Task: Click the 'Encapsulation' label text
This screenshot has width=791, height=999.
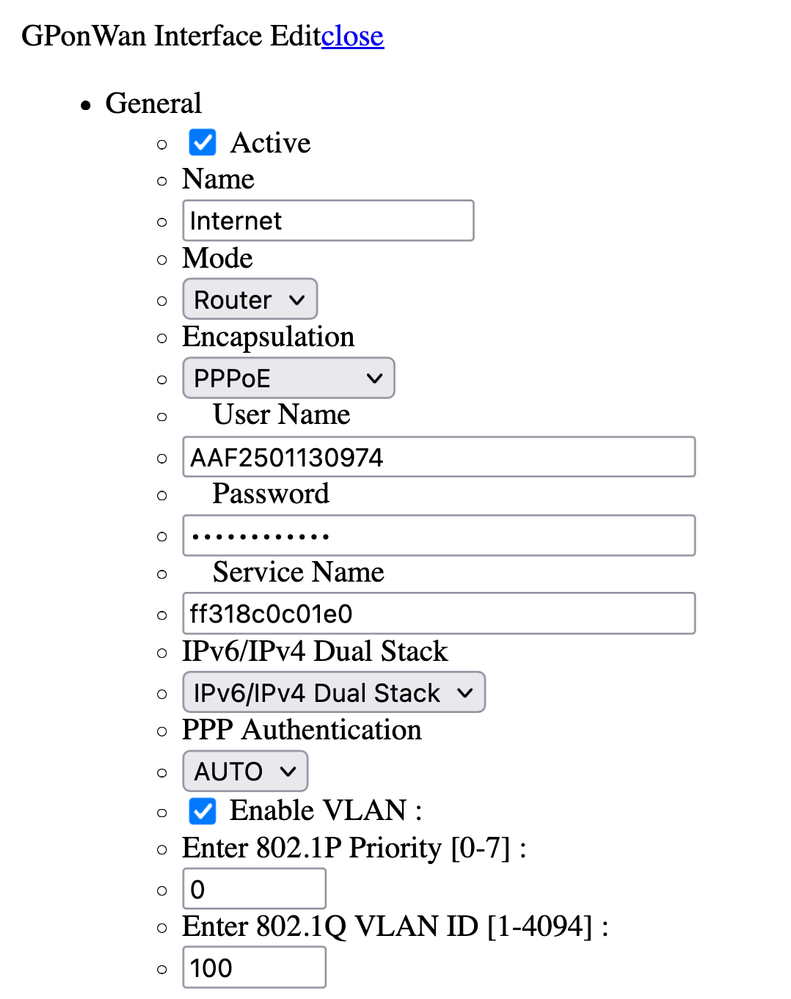Action: 268,337
